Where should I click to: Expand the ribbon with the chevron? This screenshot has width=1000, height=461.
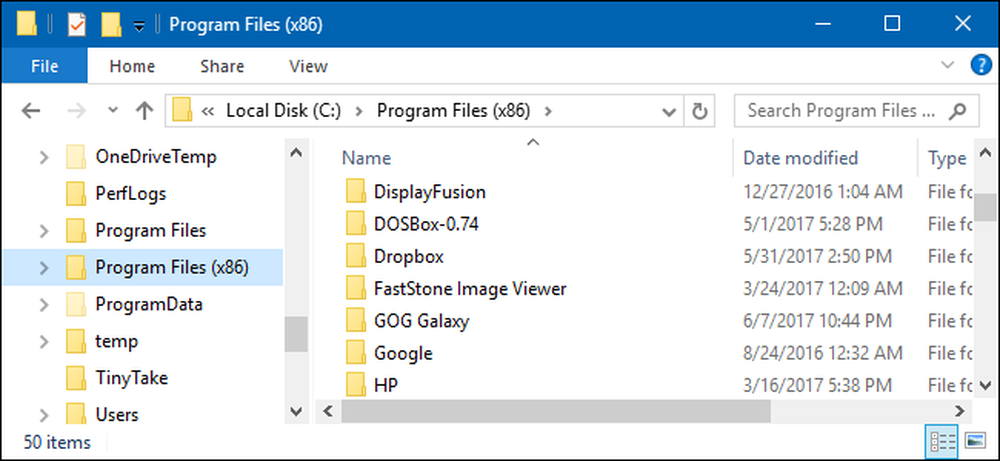click(x=948, y=65)
